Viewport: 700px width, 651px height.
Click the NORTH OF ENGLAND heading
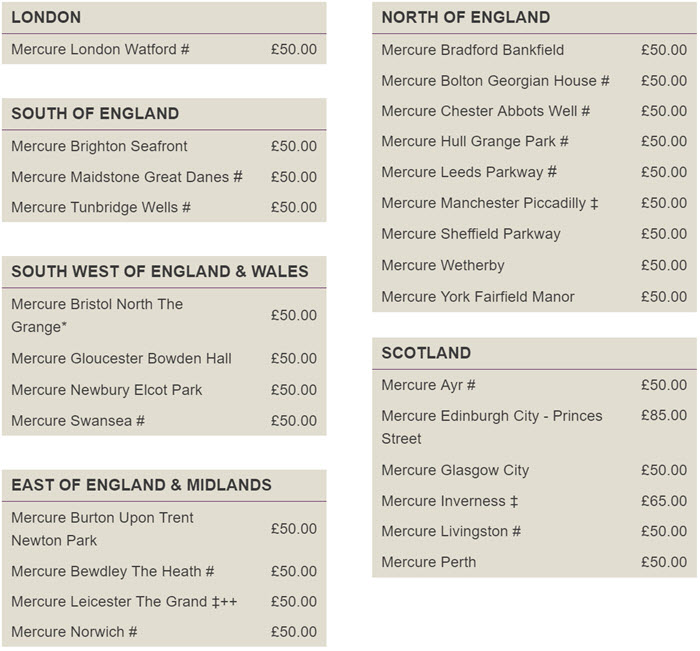(466, 17)
